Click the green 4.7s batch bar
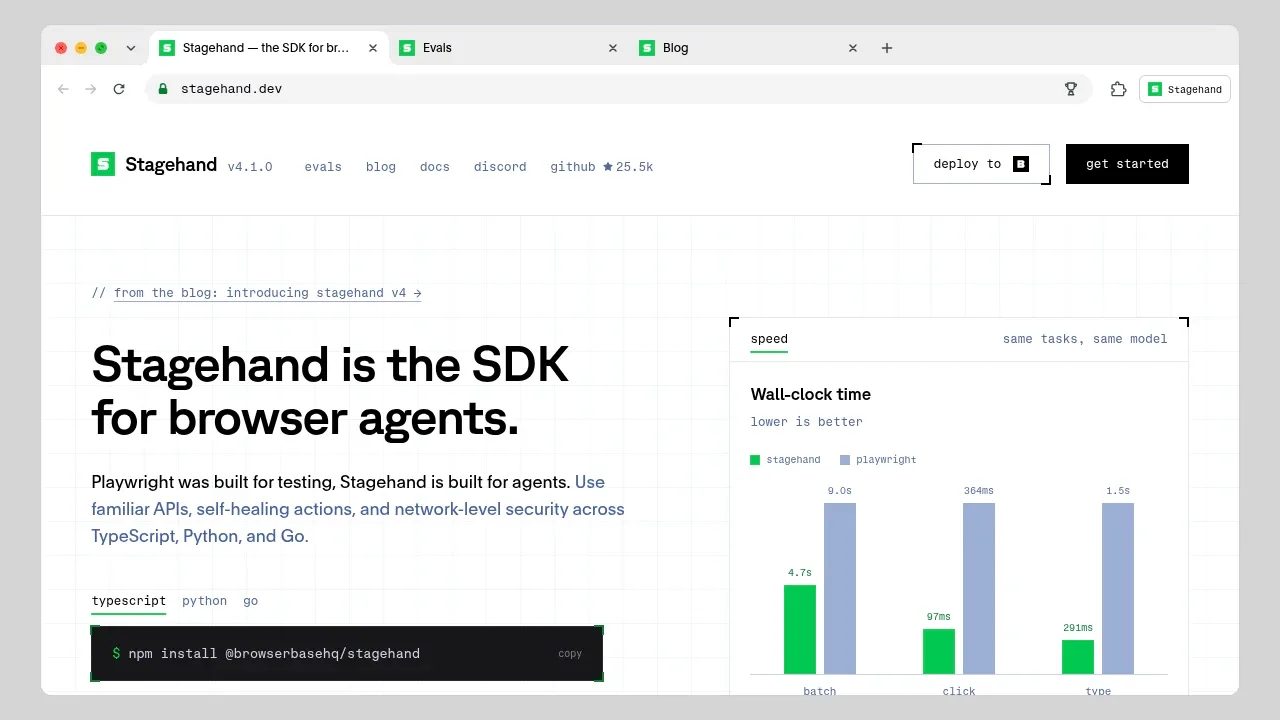 (800, 629)
